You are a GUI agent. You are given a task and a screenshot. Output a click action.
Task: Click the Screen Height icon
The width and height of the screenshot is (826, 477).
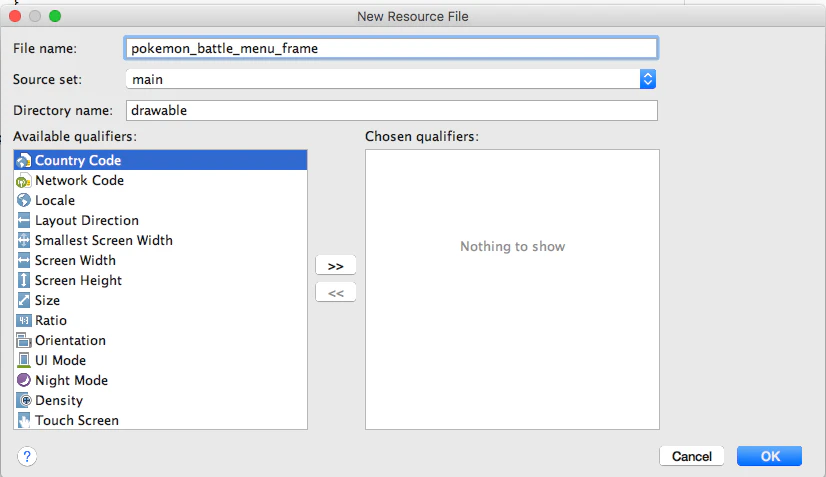pos(24,280)
